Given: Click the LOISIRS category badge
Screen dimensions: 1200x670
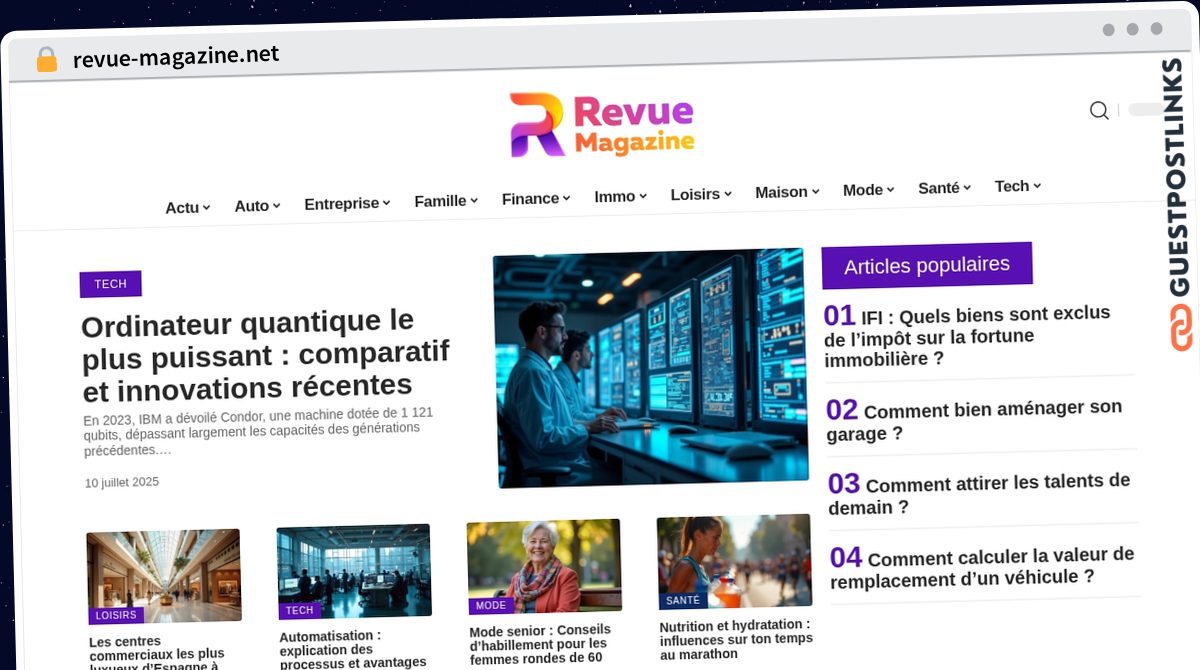Looking at the screenshot, I should (116, 615).
